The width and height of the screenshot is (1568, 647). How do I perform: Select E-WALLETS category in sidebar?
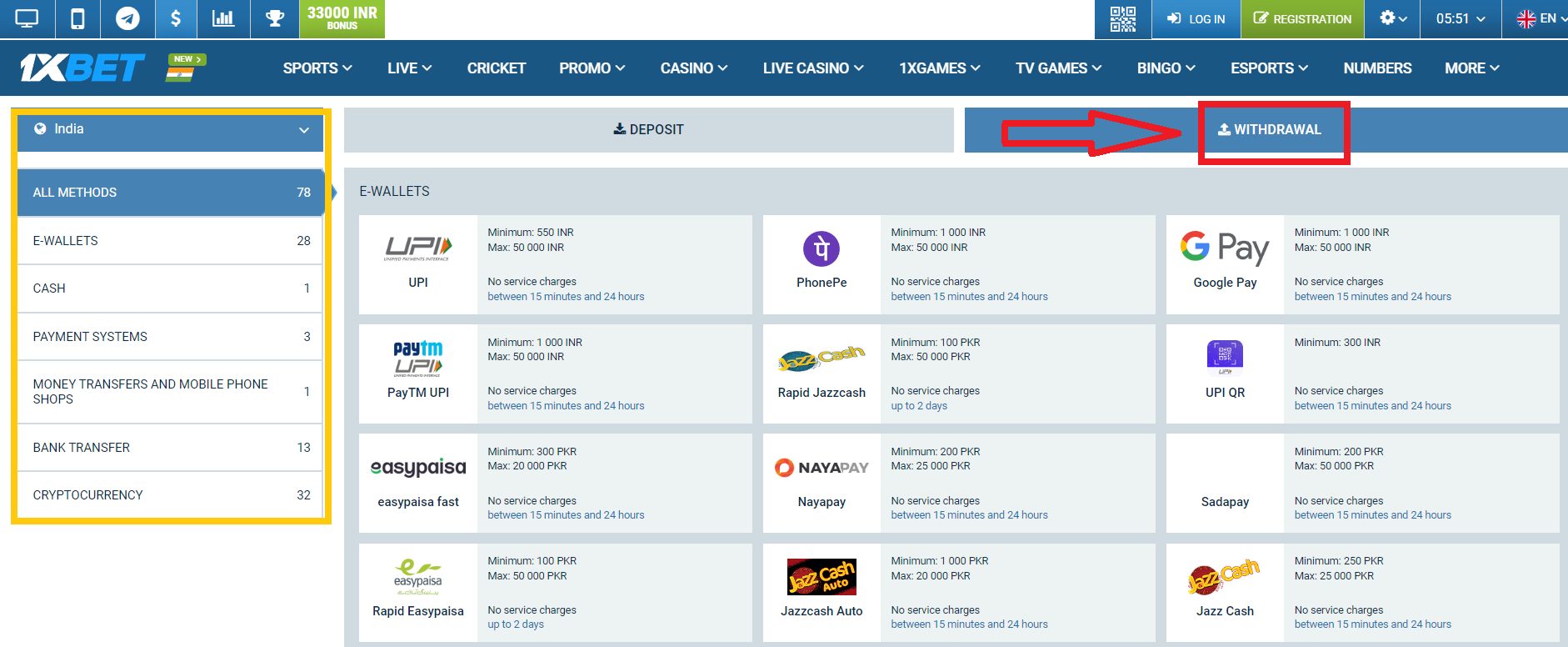(x=170, y=241)
